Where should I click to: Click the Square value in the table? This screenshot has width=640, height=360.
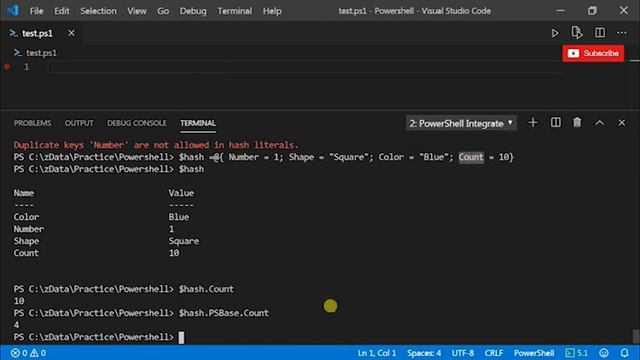[x=184, y=241]
